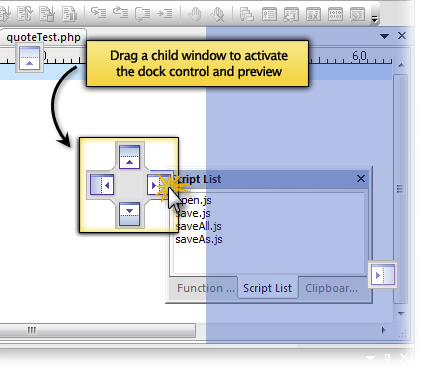423x370 pixels.
Task: Click the raised hand toolbar icon
Action: (x=195, y=14)
